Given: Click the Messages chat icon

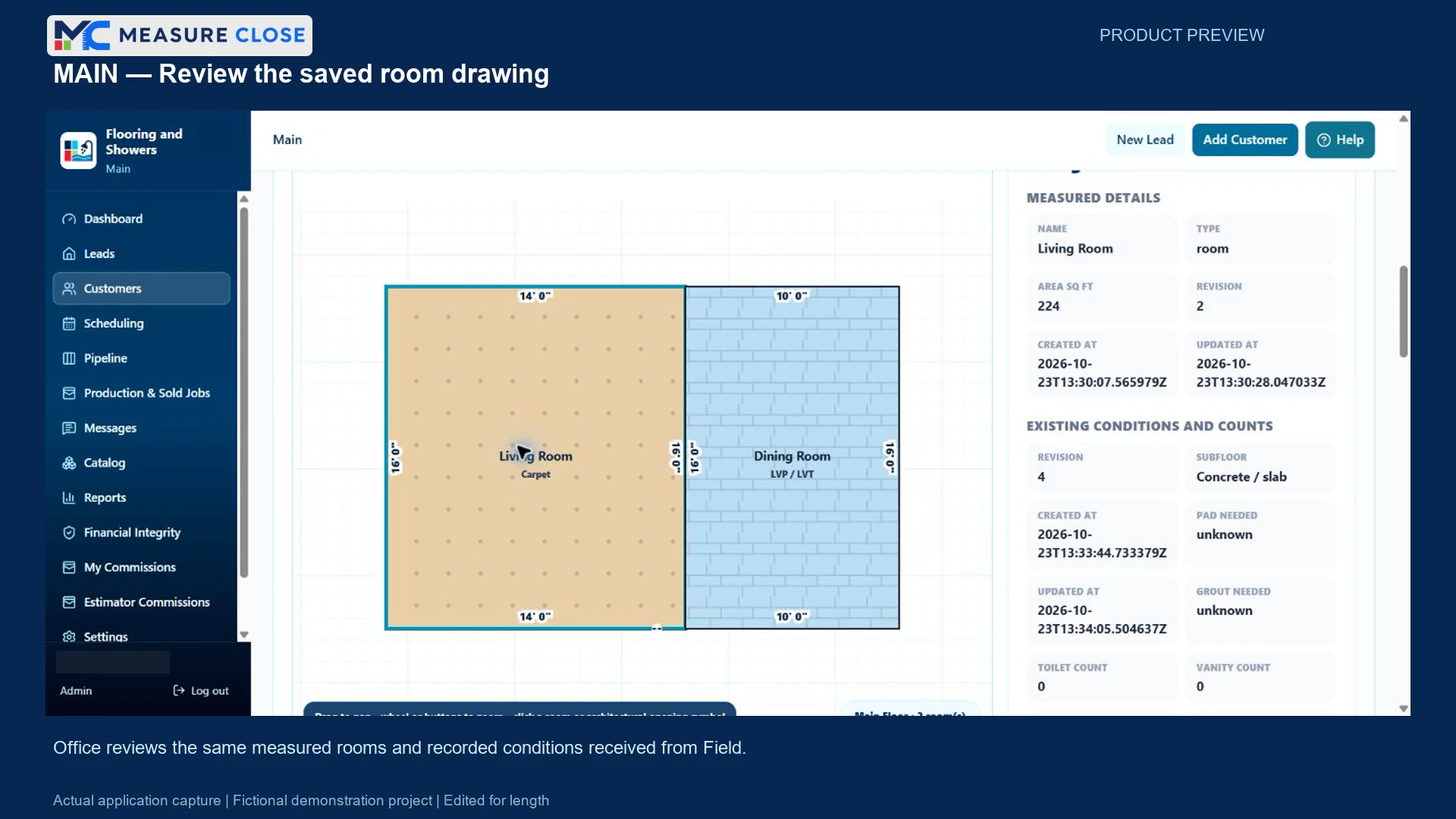Looking at the screenshot, I should tap(69, 428).
